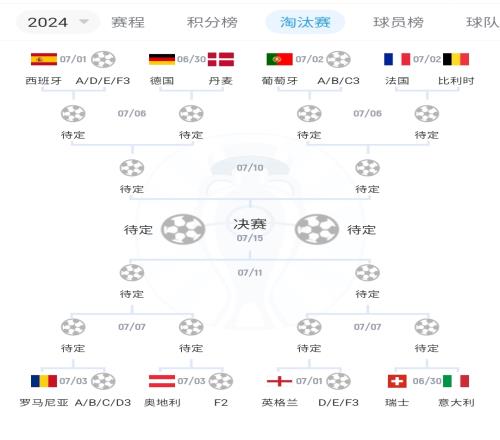Click the Romania flag icon
This screenshot has height=440, width=500.
tap(44, 381)
